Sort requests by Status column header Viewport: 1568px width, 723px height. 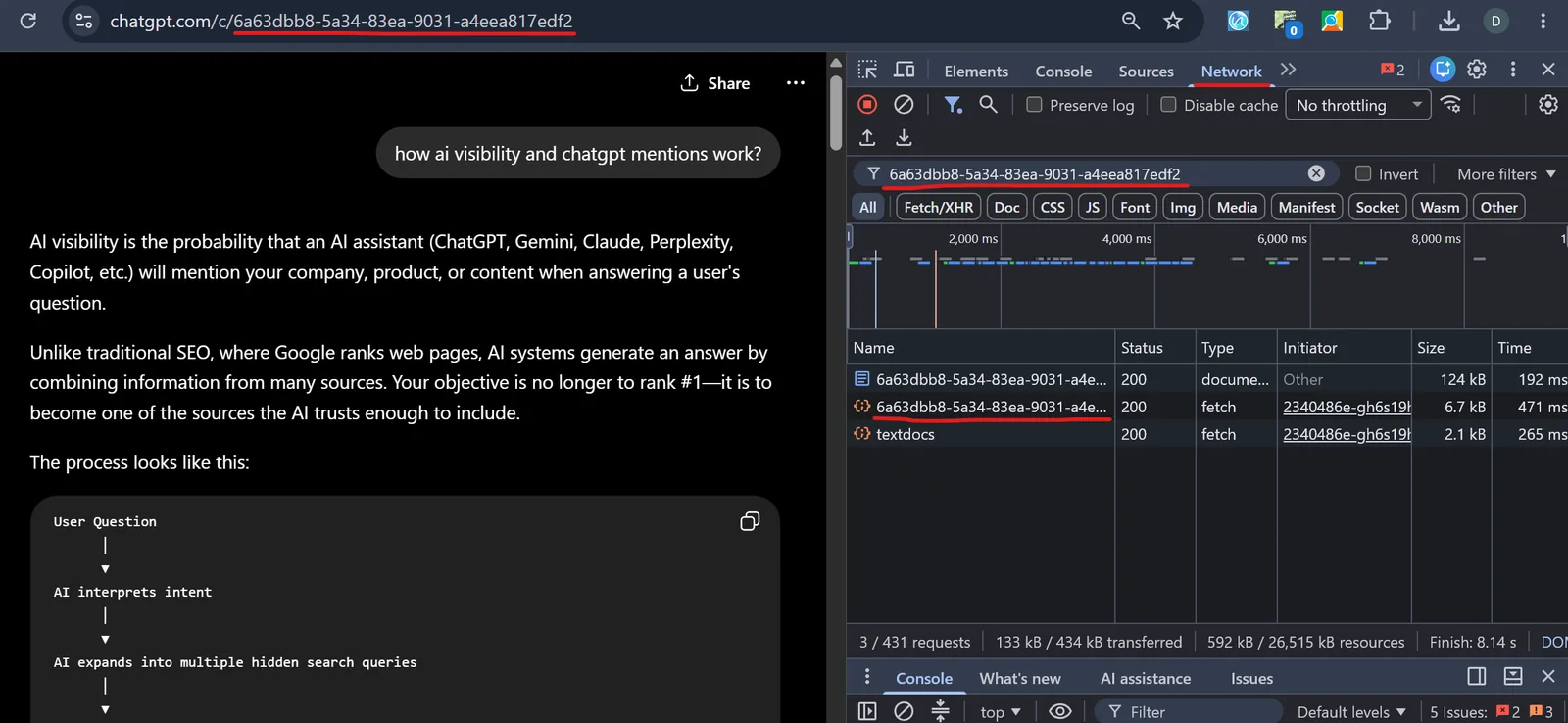tap(1154, 348)
